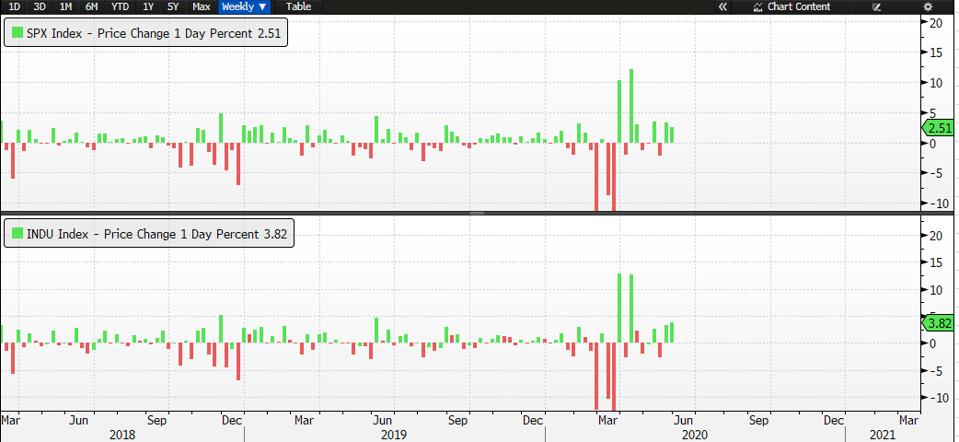Screen dimensions: 959x442
Task: Select the Max time range
Action: 201,7
